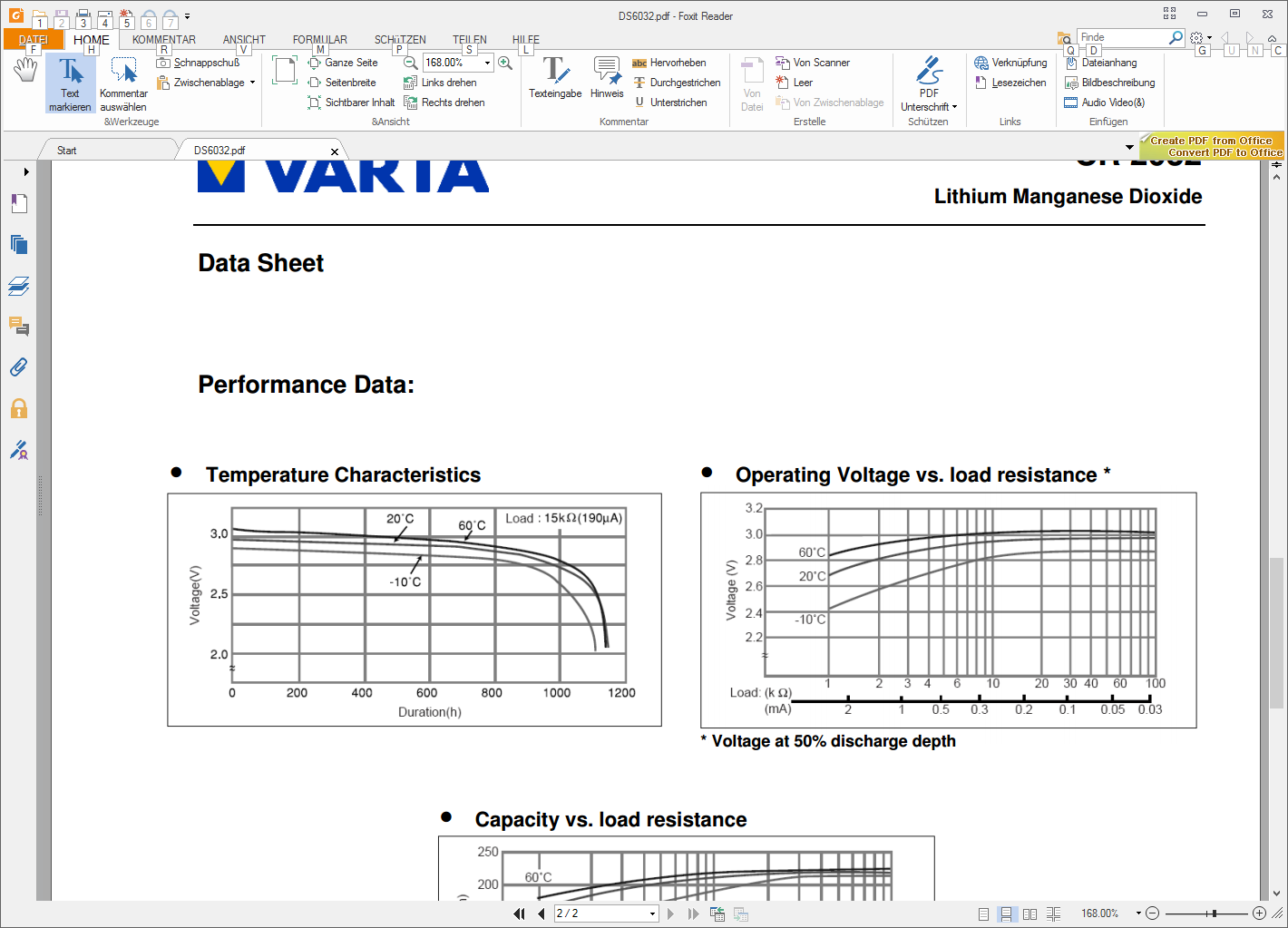1288x928 pixels.
Task: Activate the Text markieren tool
Action: [x=70, y=83]
